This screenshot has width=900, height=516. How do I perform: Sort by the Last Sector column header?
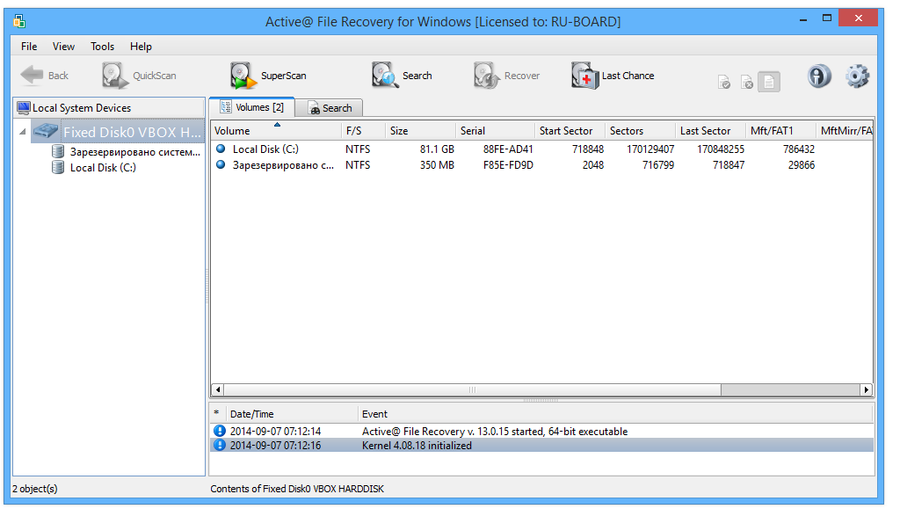point(710,131)
